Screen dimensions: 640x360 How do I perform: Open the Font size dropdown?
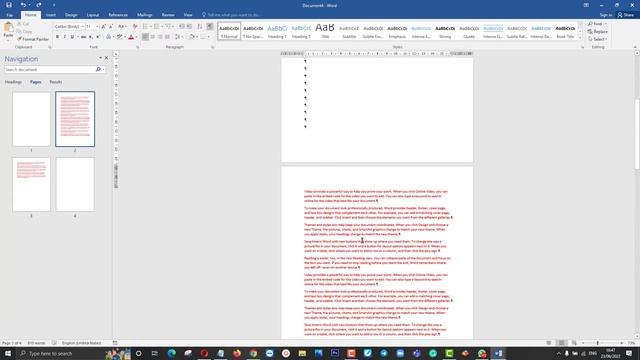97,27
